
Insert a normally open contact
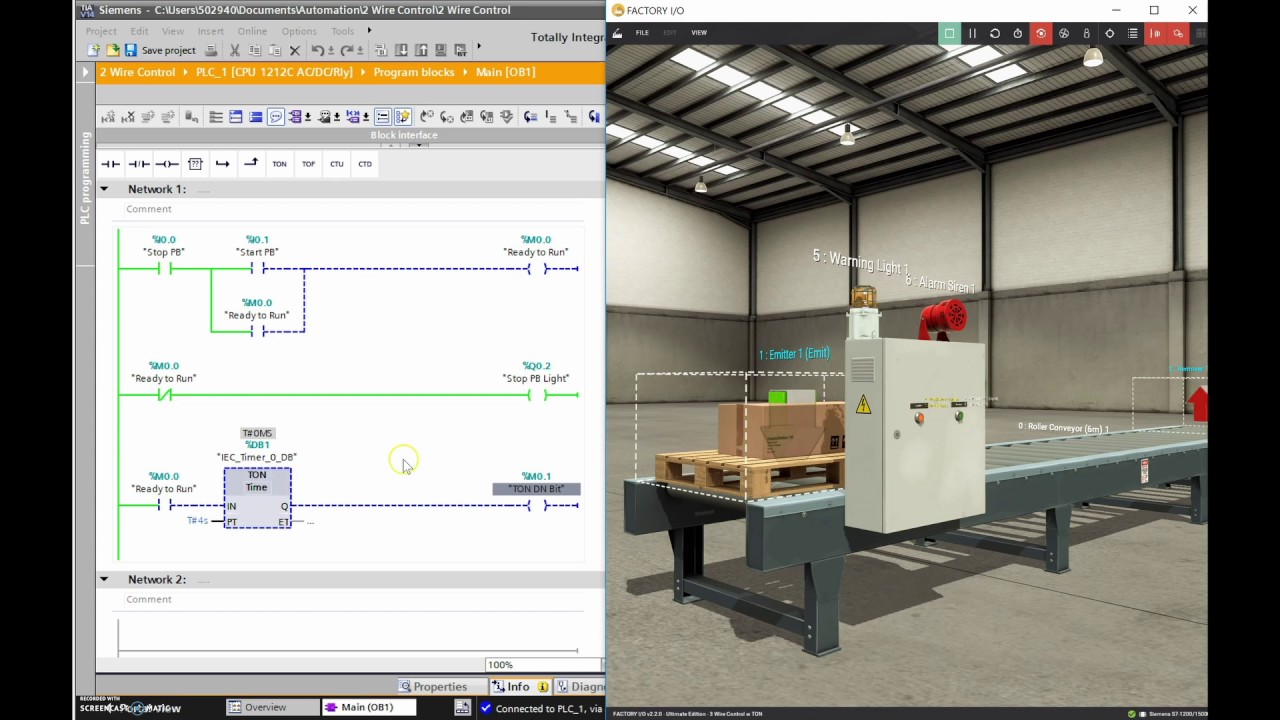click(x=110, y=164)
